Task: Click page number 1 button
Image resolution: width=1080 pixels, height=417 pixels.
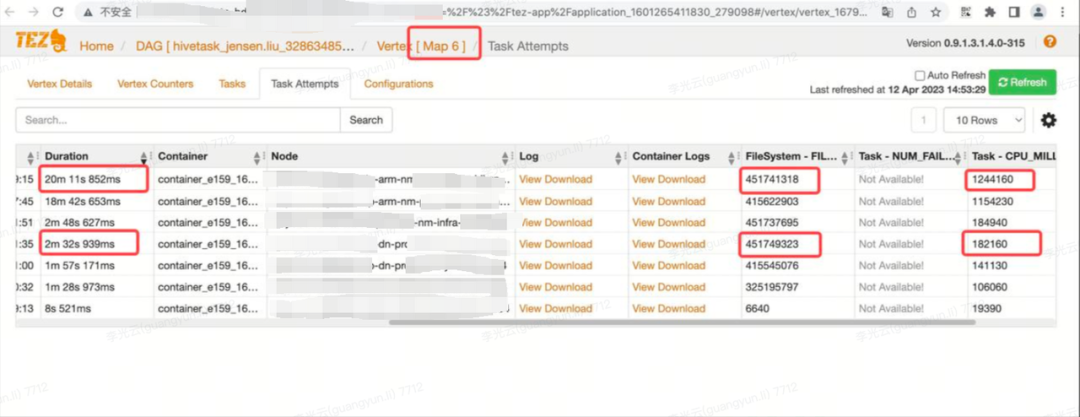Action: [x=923, y=121]
